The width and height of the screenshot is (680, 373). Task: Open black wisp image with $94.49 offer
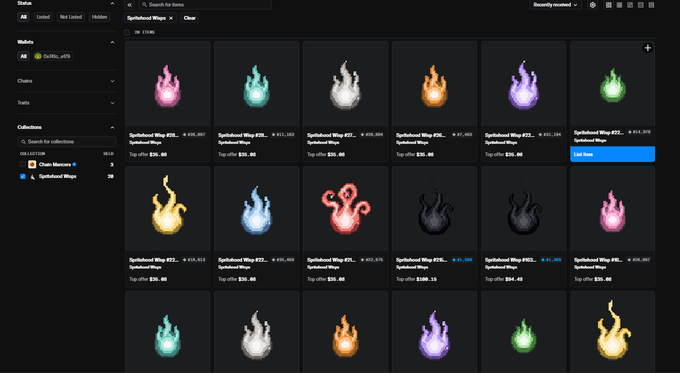(x=523, y=209)
